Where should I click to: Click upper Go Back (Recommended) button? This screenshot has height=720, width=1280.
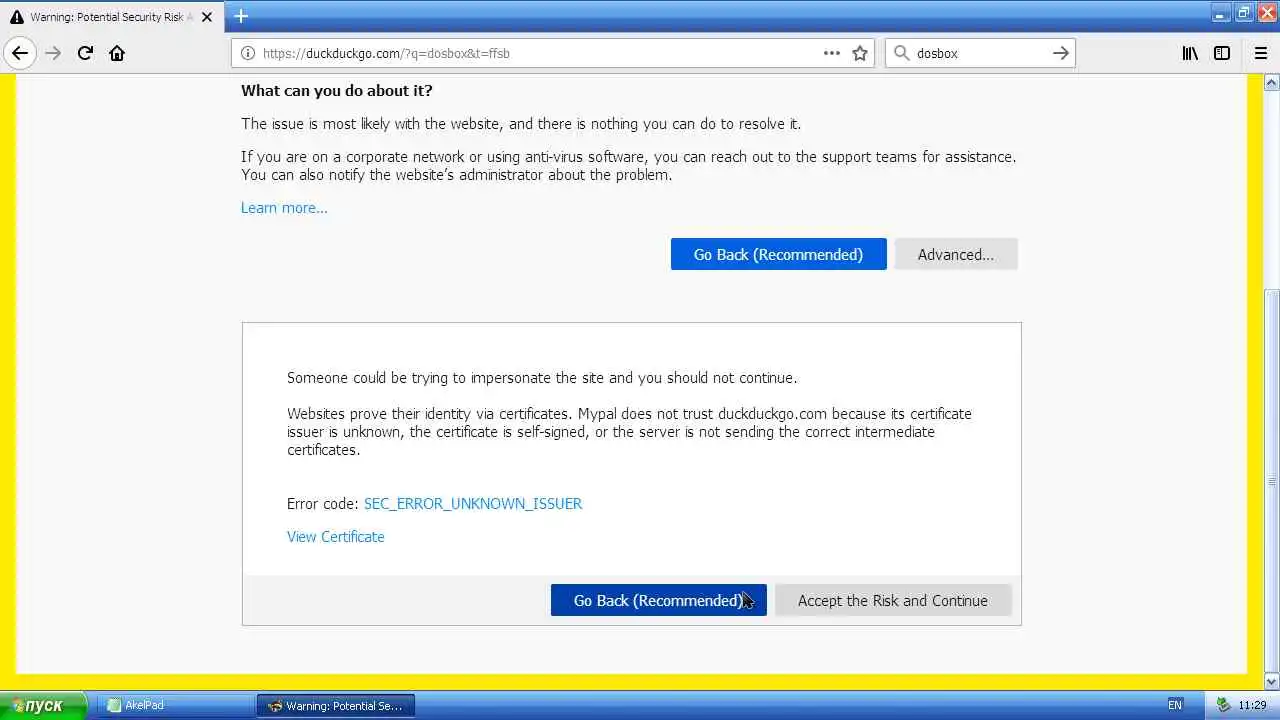pyautogui.click(x=778, y=254)
